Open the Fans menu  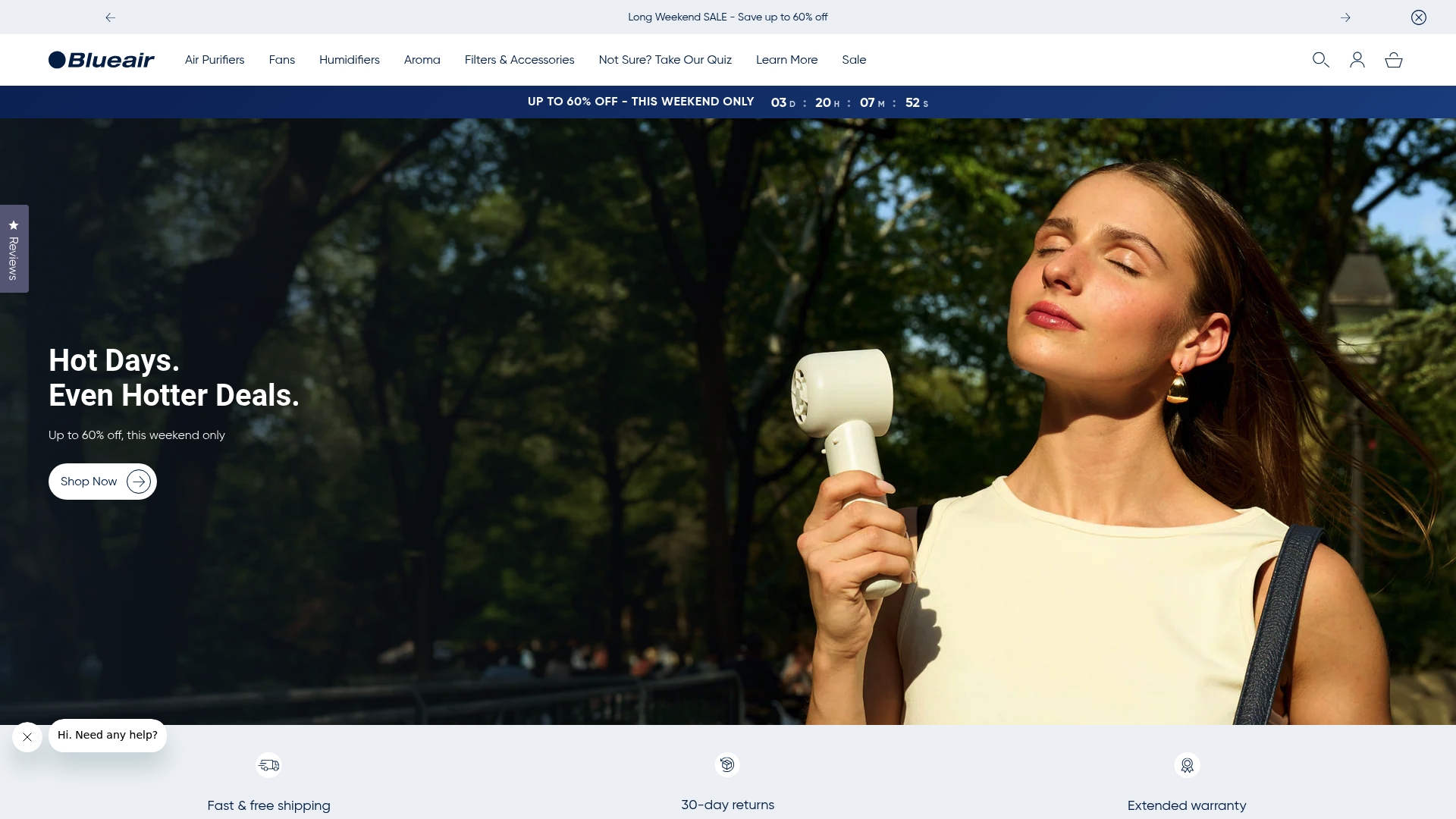pyautogui.click(x=282, y=60)
